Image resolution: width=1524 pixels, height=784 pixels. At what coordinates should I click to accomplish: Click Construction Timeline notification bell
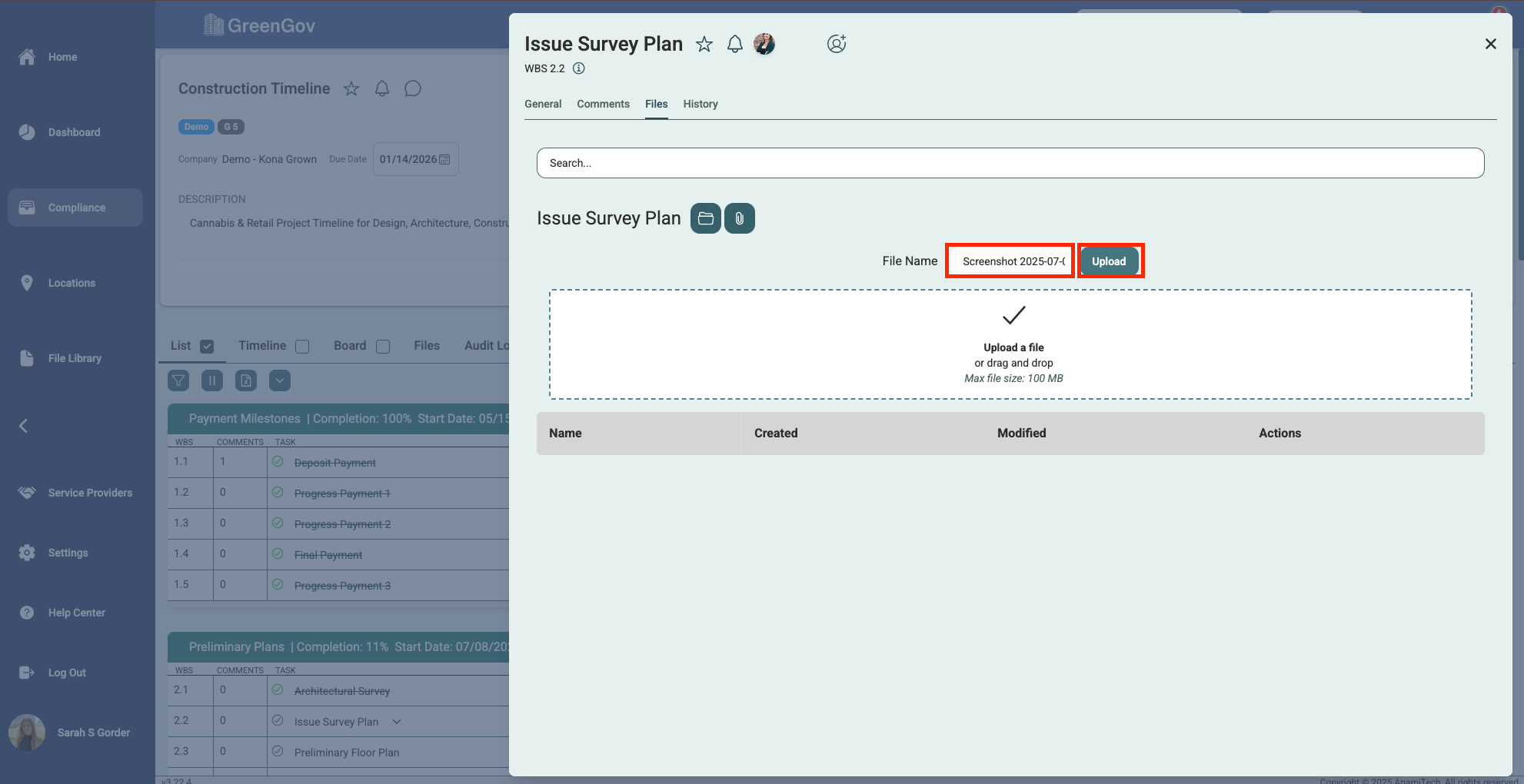(x=382, y=88)
